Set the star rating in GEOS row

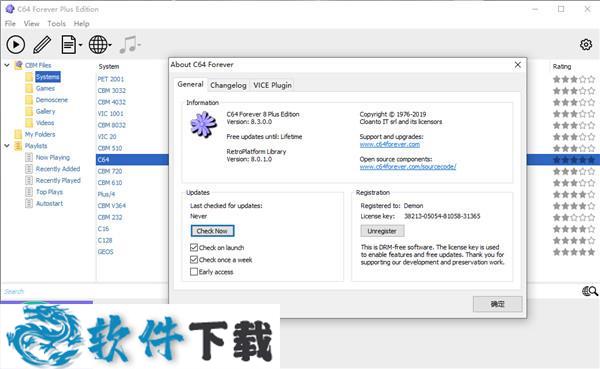pyautogui.click(x=574, y=252)
